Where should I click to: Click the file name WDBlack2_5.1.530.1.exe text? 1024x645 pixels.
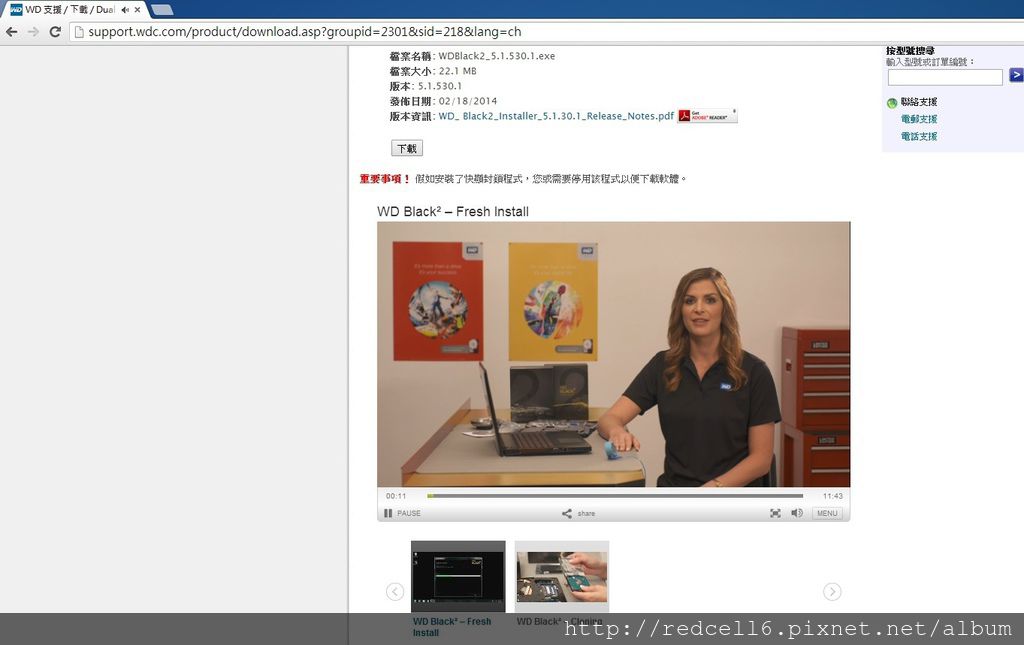[496, 56]
